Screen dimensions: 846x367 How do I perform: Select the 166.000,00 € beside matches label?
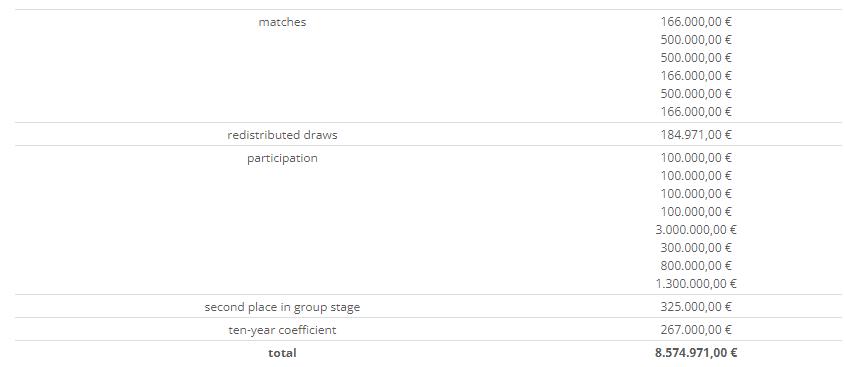coord(696,22)
